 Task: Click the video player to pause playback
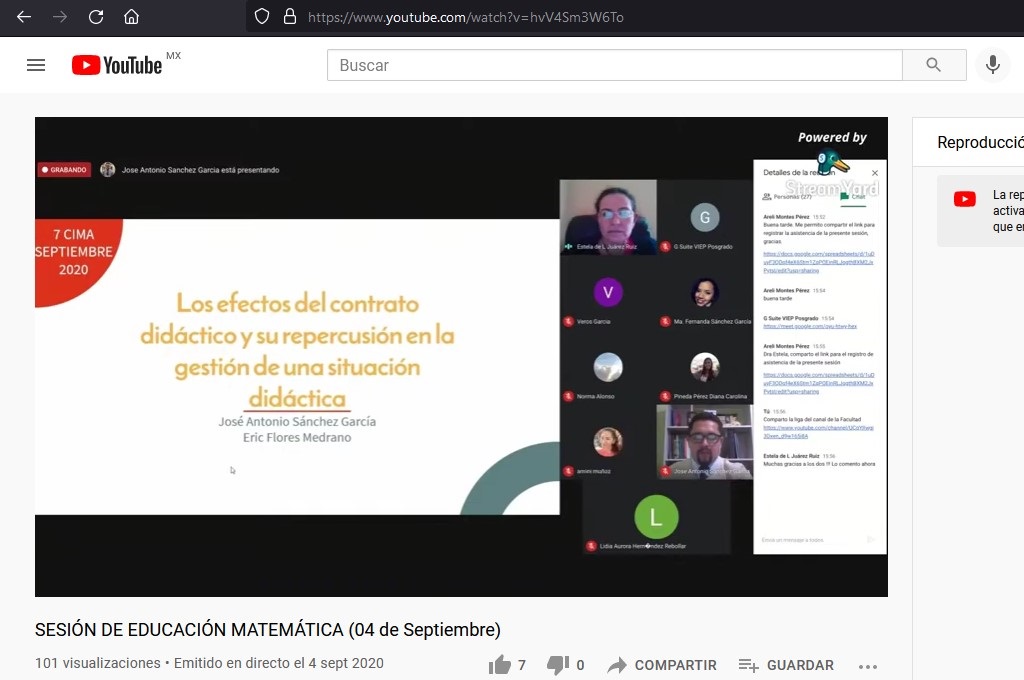(461, 357)
